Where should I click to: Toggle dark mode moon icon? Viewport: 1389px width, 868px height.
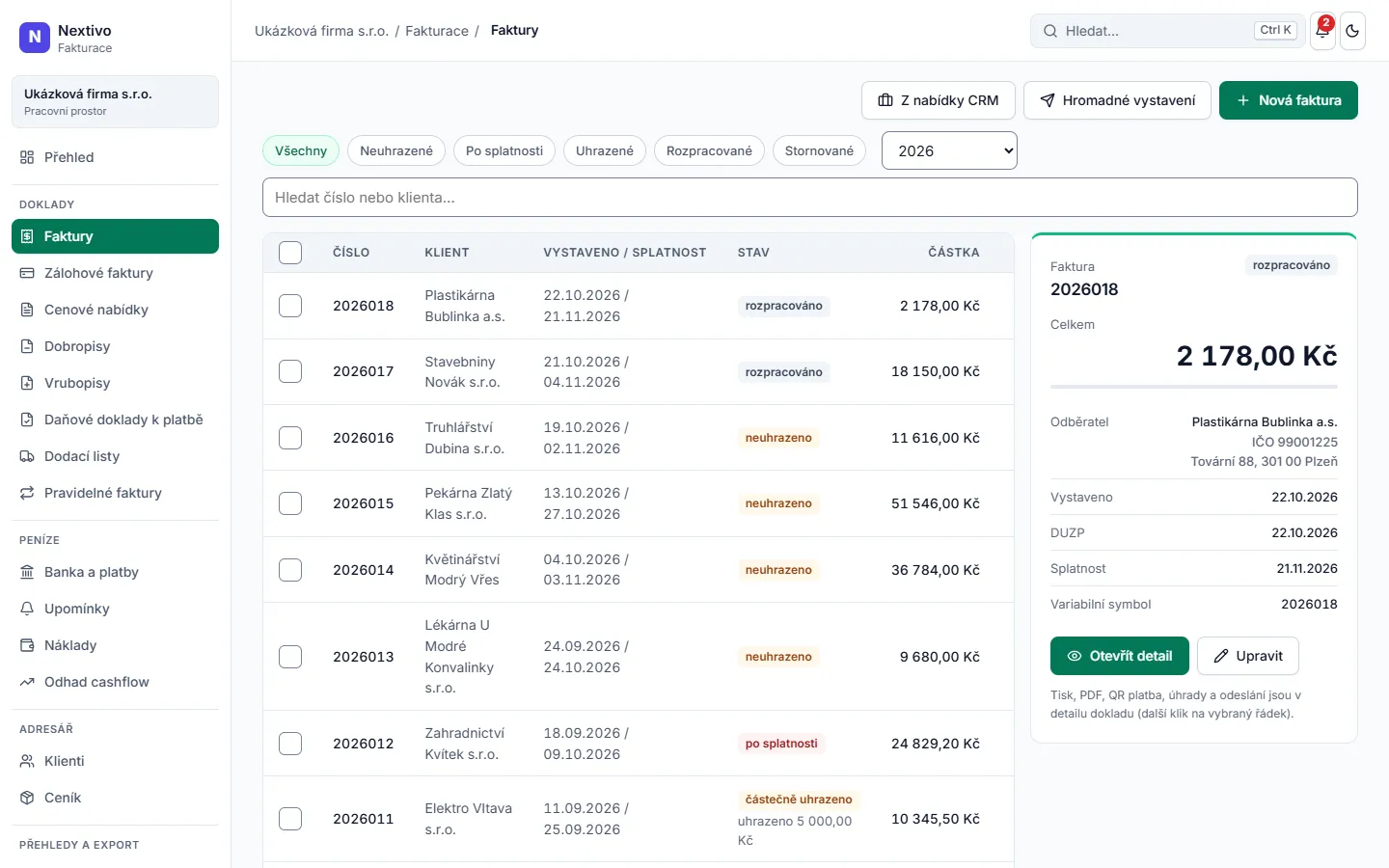coord(1352,31)
